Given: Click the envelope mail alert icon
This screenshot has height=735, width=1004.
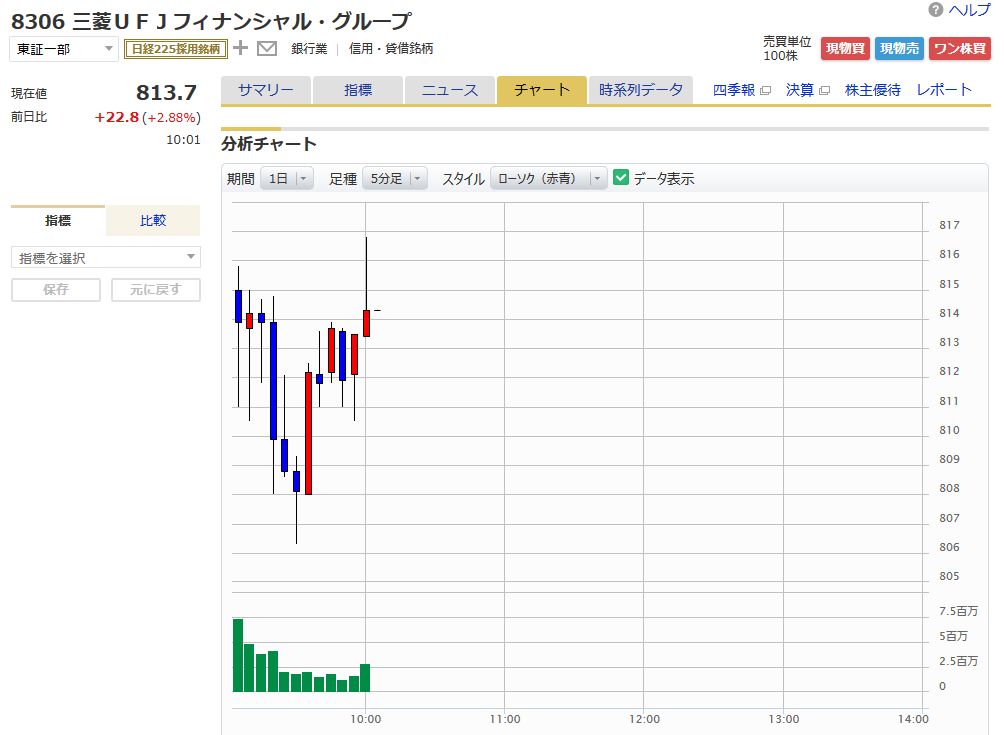Looking at the screenshot, I should tap(267, 49).
